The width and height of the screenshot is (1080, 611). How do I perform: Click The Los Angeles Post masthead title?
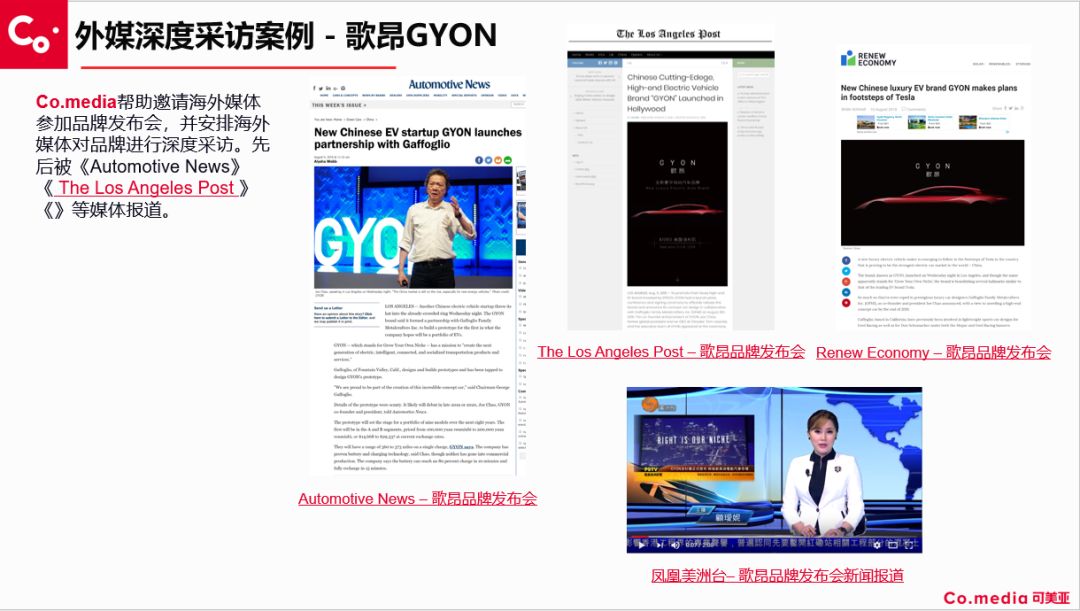coord(668,33)
